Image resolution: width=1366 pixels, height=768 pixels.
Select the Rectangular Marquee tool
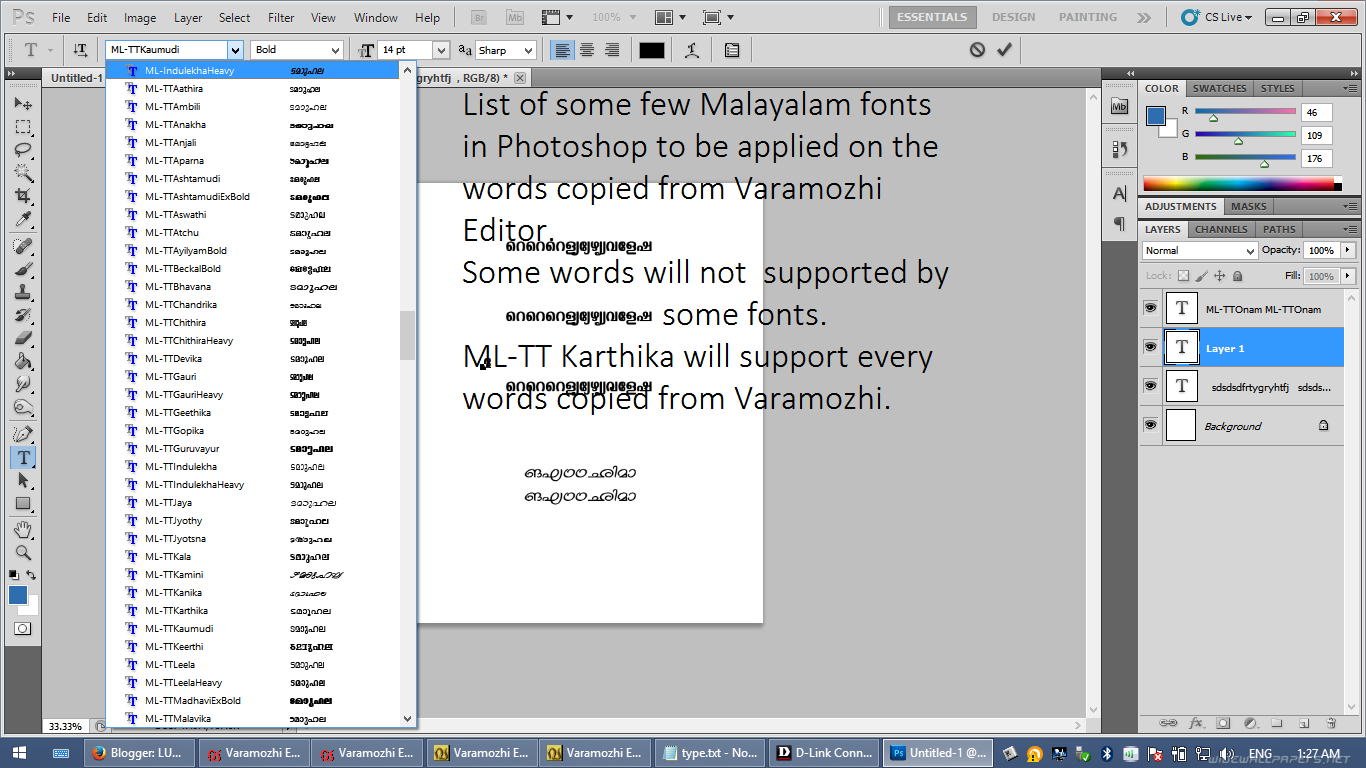[x=23, y=127]
